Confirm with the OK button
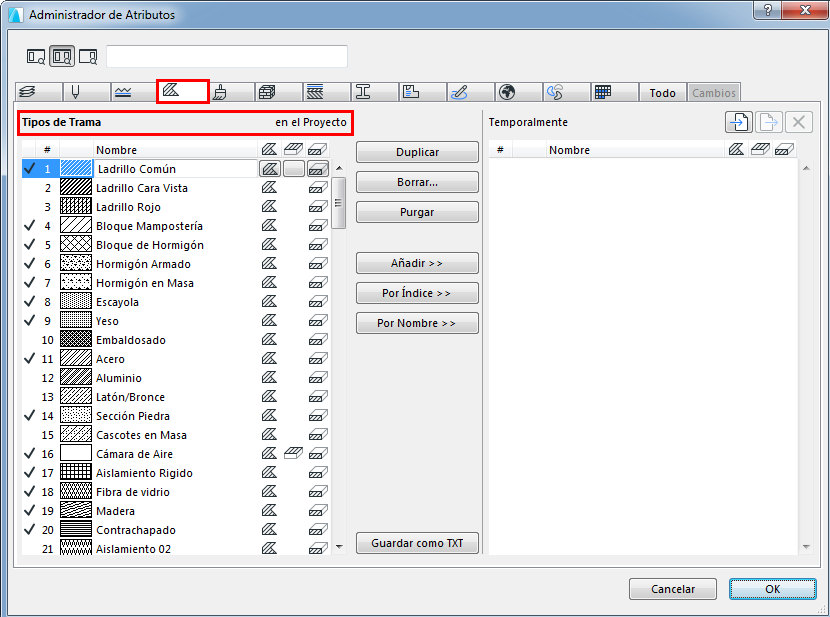830x617 pixels. click(772, 589)
